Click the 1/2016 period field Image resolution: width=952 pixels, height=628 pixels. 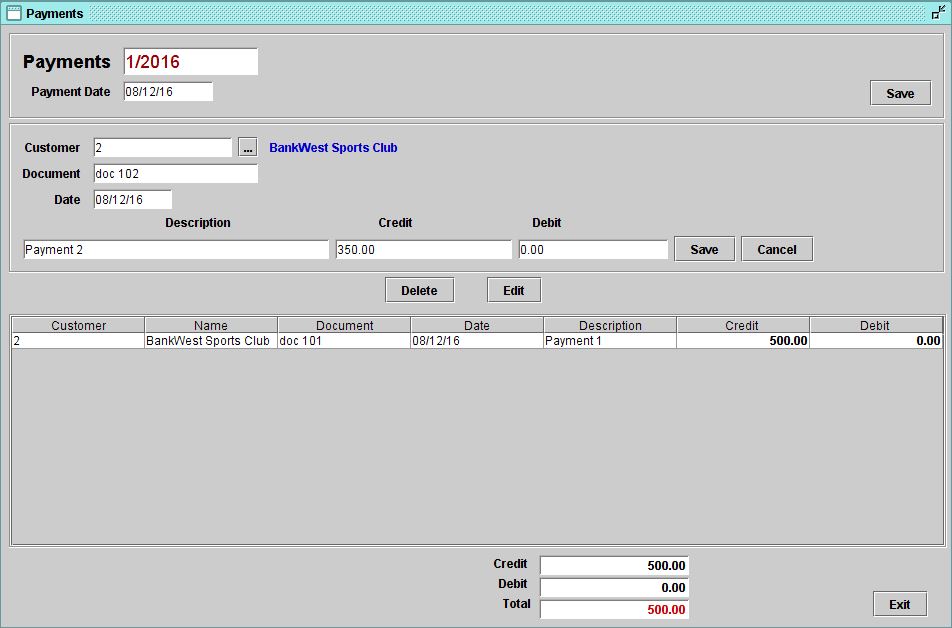tap(188, 61)
